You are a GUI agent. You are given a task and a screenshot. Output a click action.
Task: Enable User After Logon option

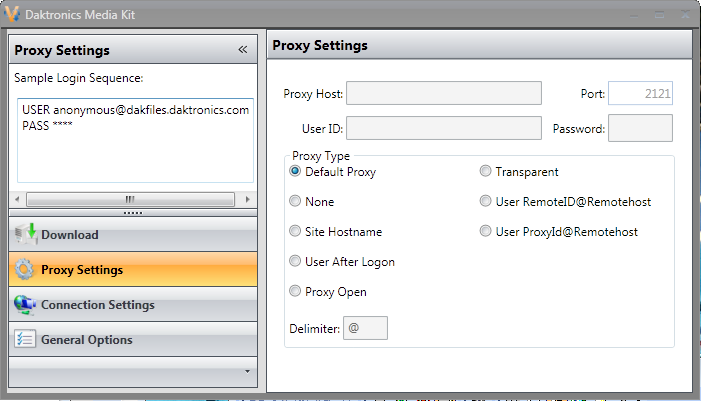tap(295, 262)
